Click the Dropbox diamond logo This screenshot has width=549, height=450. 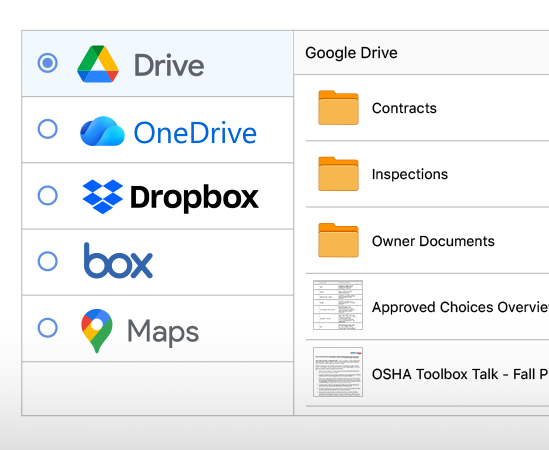(103, 196)
